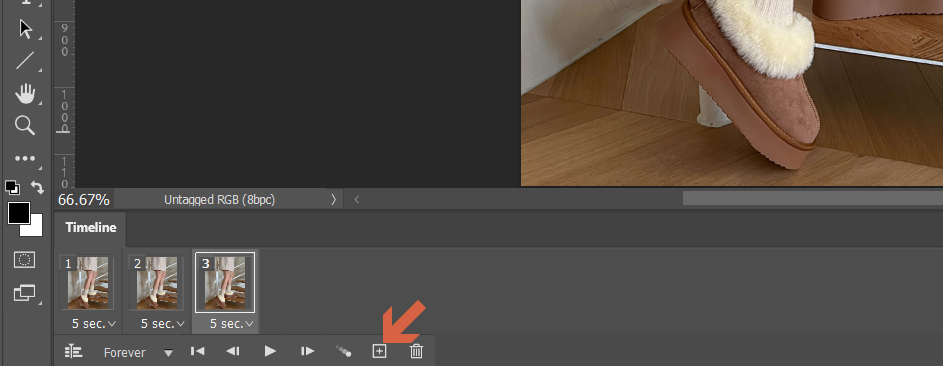The image size is (943, 366).
Task: Open frame 3 delay dropdown
Action: 231,323
